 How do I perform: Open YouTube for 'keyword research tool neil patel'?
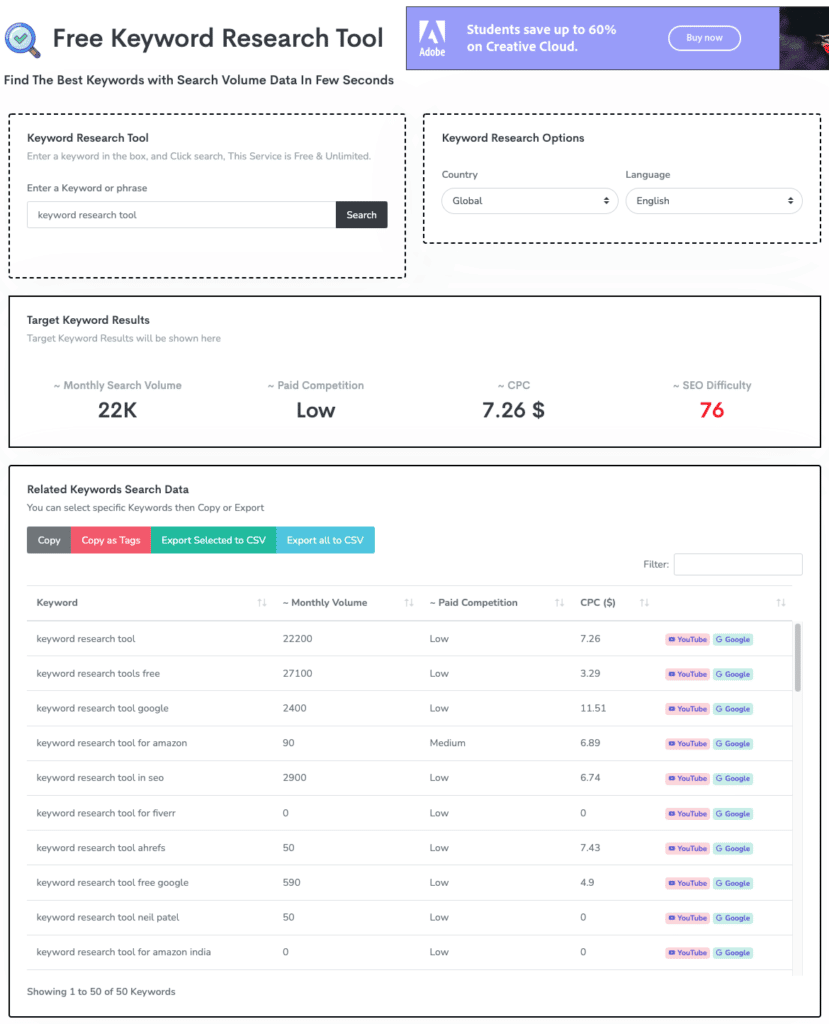point(687,918)
